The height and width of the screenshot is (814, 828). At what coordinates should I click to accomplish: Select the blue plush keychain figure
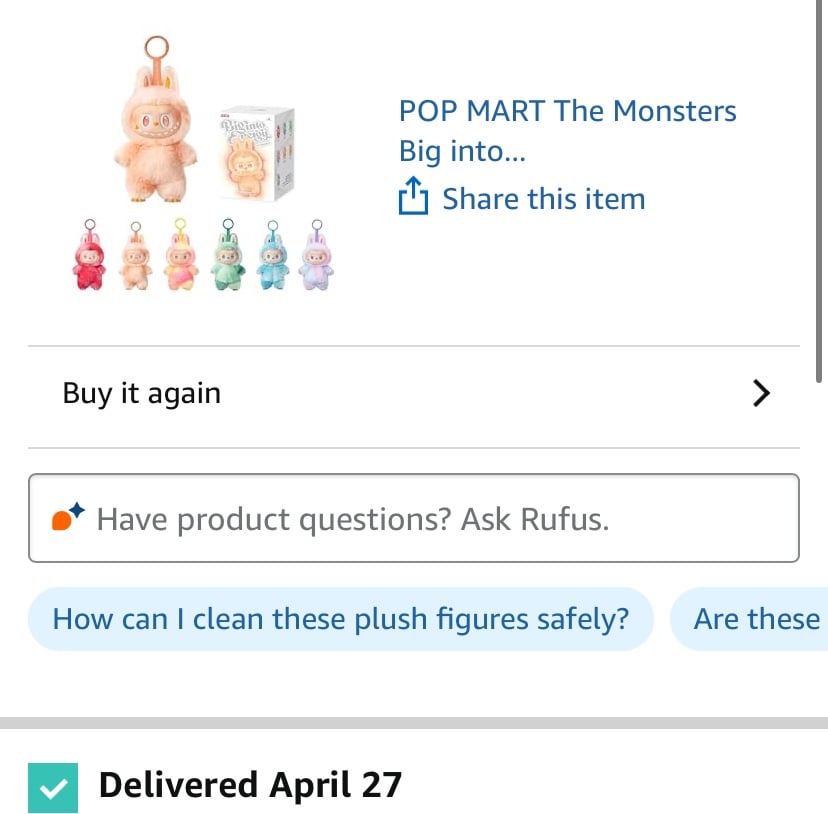click(272, 255)
